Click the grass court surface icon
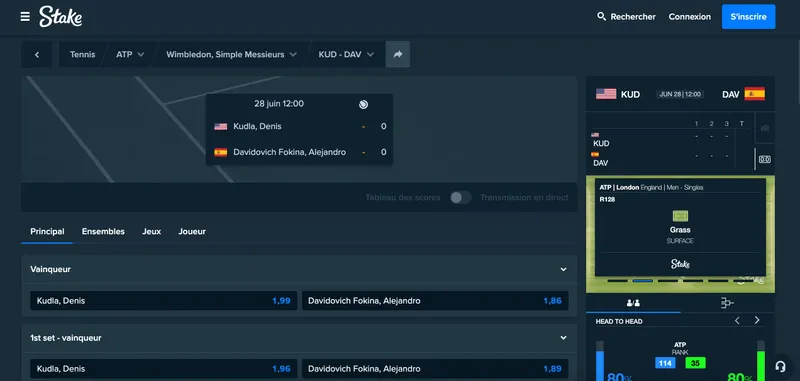The image size is (800, 381). (680, 216)
